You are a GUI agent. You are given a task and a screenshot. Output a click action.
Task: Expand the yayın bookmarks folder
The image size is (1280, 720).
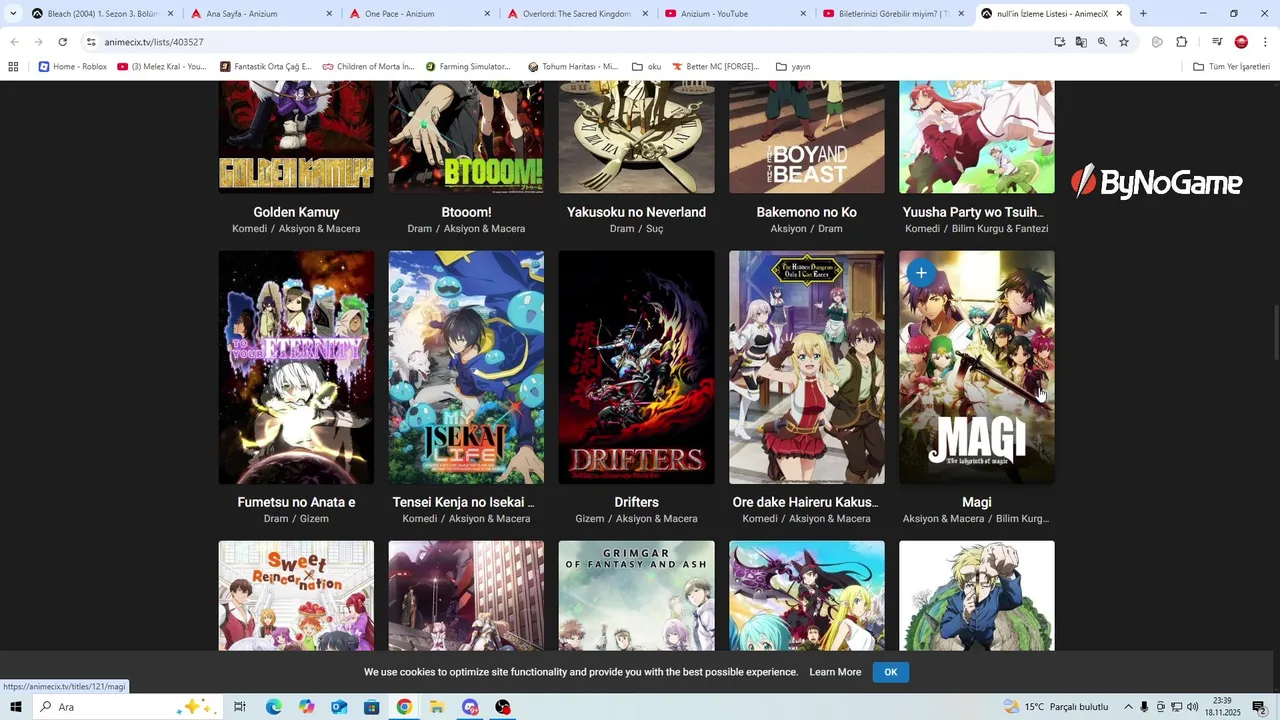(793, 67)
